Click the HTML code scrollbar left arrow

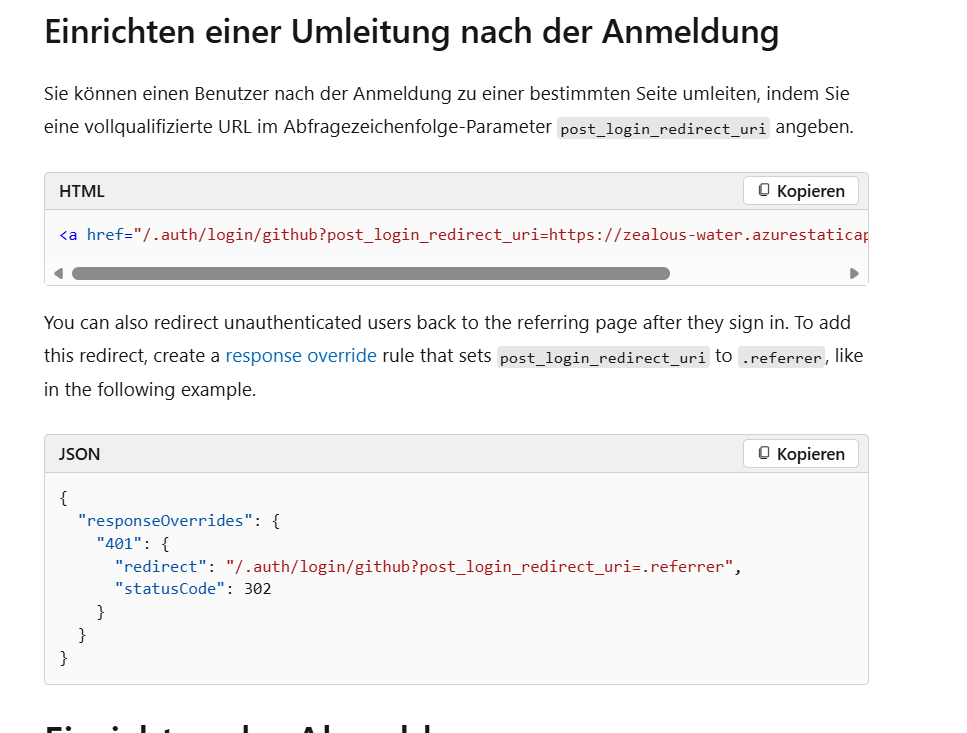pyautogui.click(x=59, y=273)
